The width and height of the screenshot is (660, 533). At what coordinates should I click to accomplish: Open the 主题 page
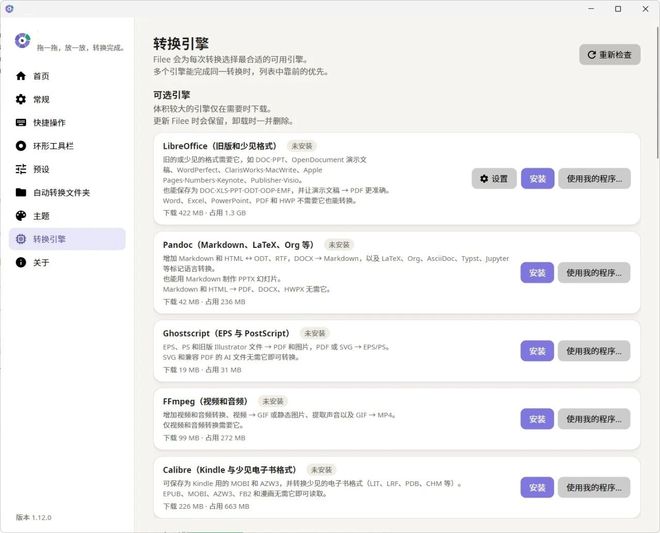click(67, 216)
